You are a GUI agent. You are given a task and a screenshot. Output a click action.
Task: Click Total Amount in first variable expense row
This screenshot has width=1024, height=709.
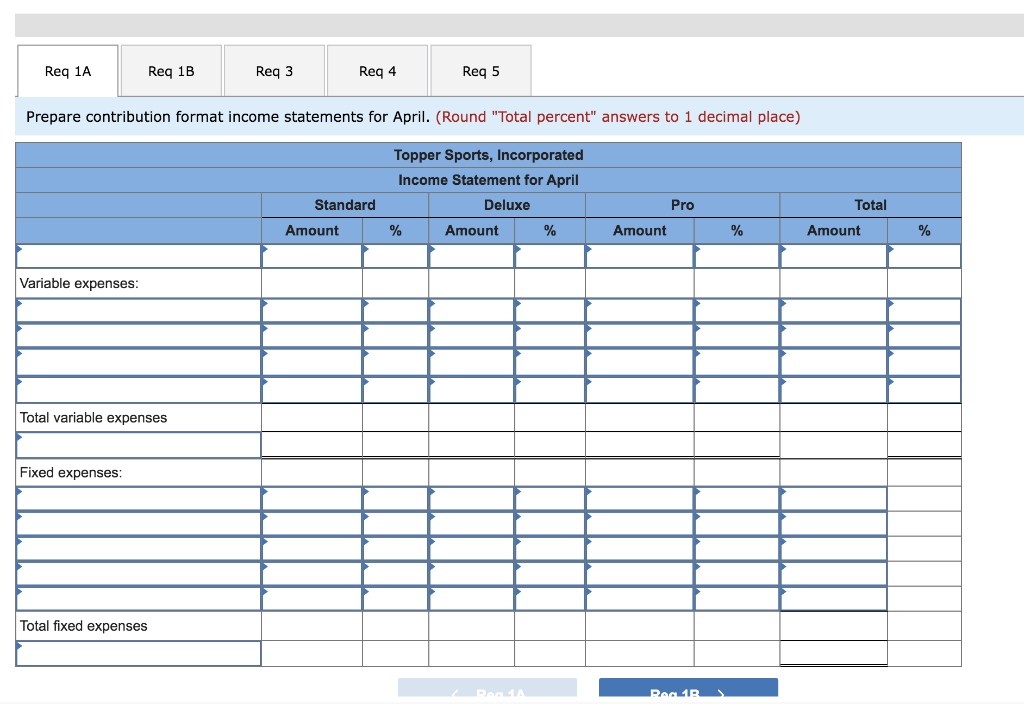[834, 311]
